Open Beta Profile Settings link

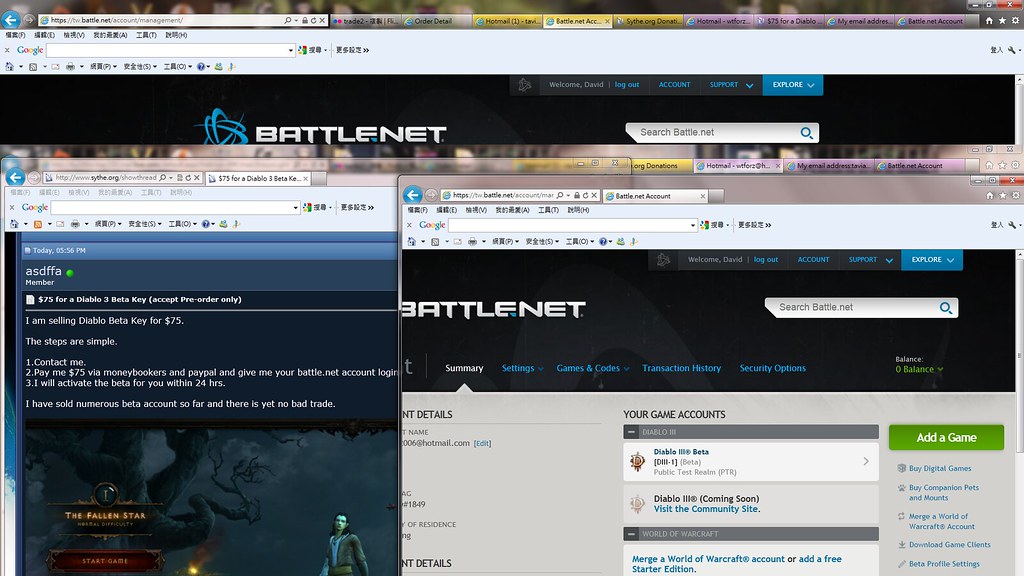(944, 564)
